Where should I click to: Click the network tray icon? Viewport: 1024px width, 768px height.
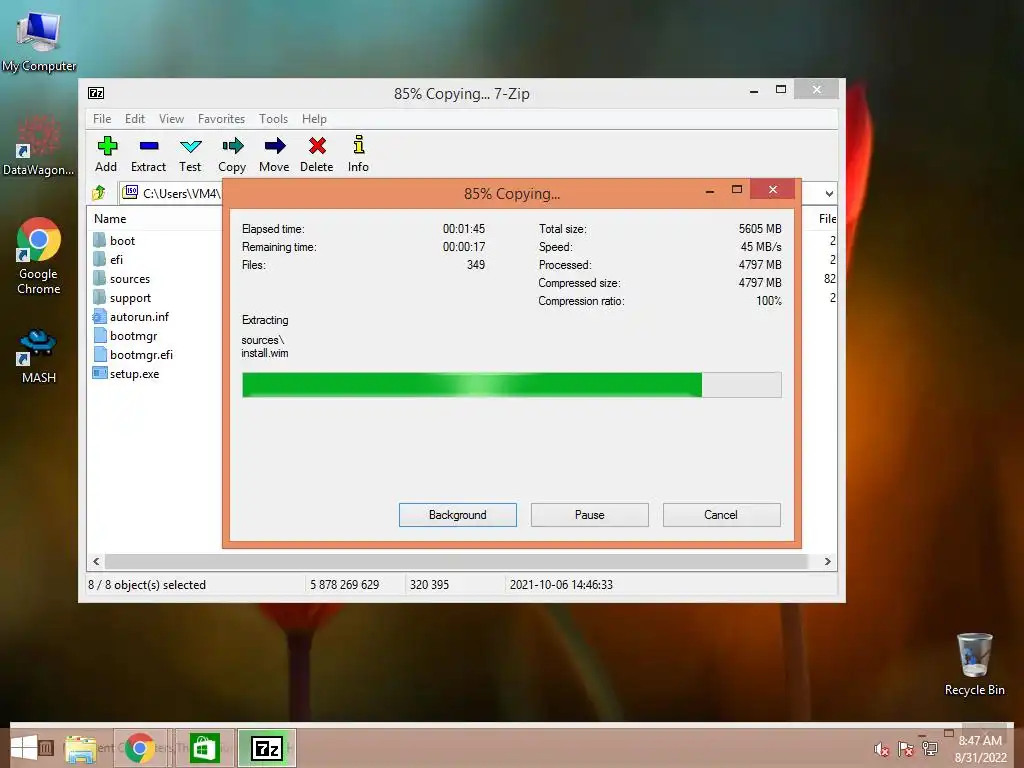(x=929, y=750)
